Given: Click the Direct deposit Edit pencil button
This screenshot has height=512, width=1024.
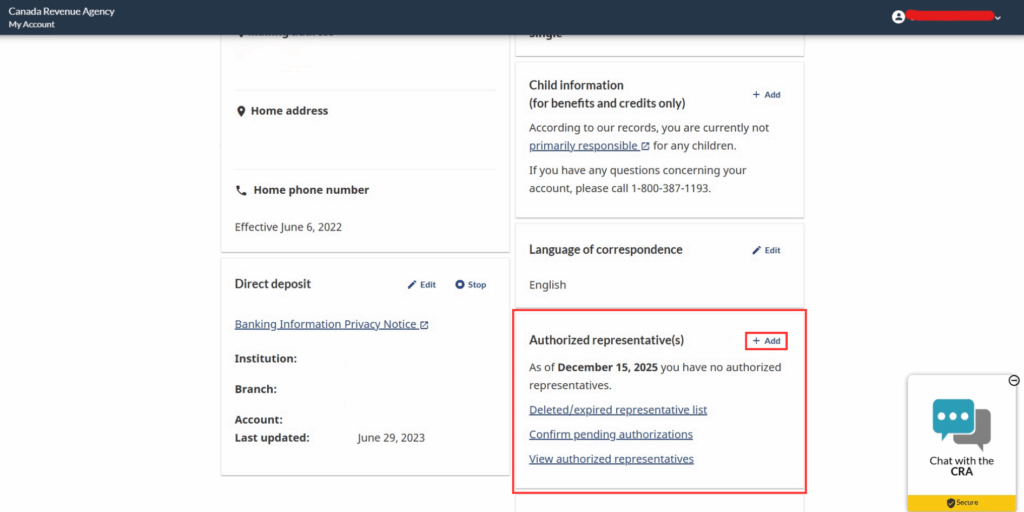Looking at the screenshot, I should [421, 285].
